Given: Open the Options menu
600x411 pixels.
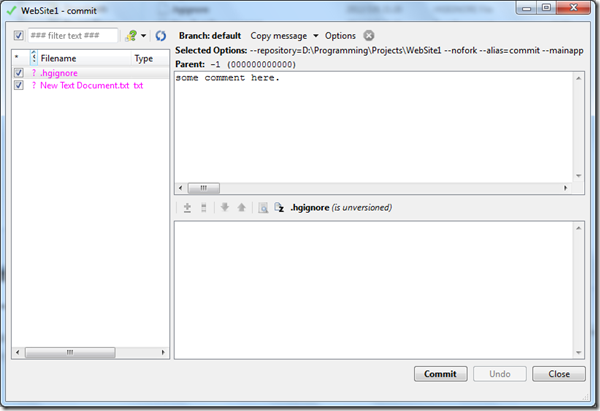Looking at the screenshot, I should point(340,36).
